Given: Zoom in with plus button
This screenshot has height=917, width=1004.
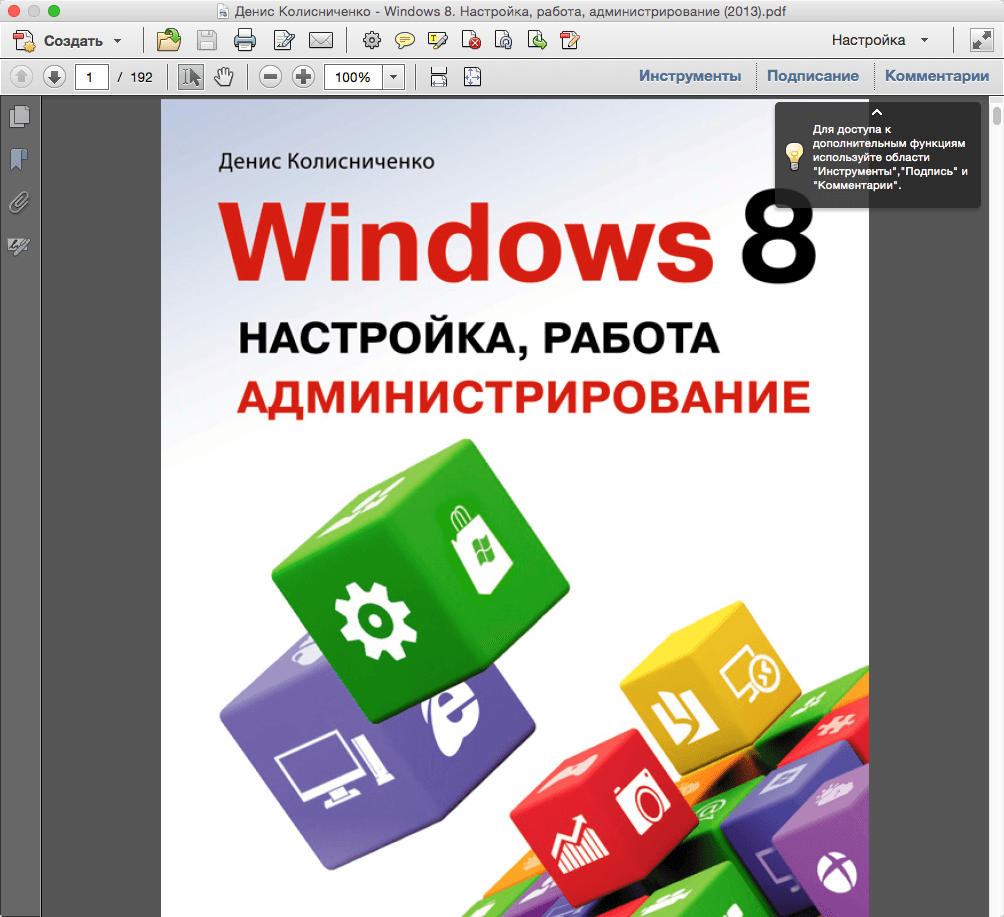Looking at the screenshot, I should [304, 77].
